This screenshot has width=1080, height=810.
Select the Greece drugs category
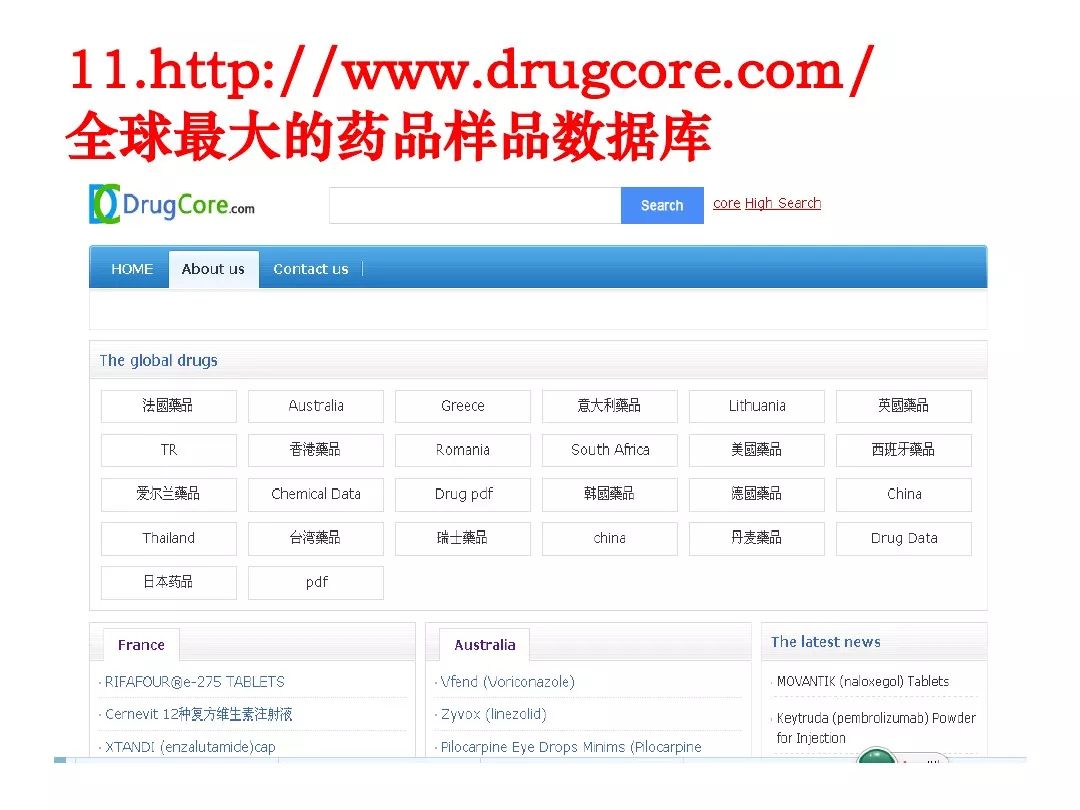tap(463, 406)
